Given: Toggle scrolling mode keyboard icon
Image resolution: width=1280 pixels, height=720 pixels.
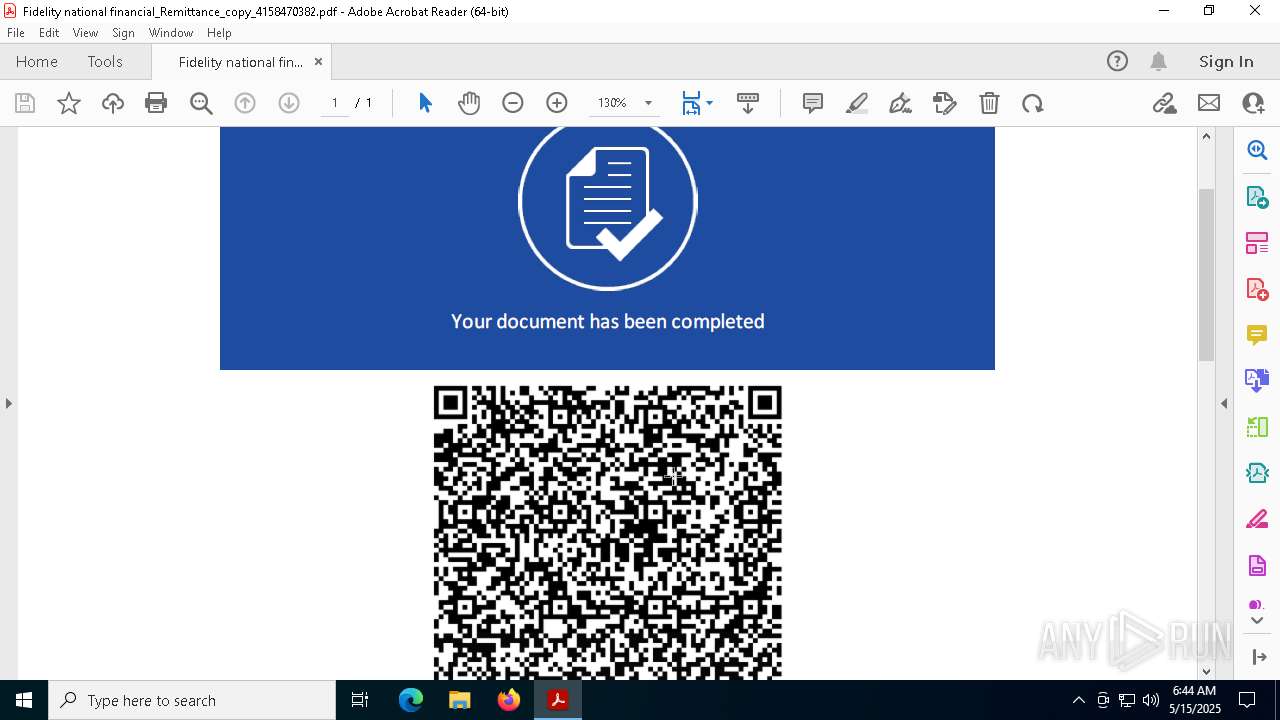Looking at the screenshot, I should click(x=748, y=103).
